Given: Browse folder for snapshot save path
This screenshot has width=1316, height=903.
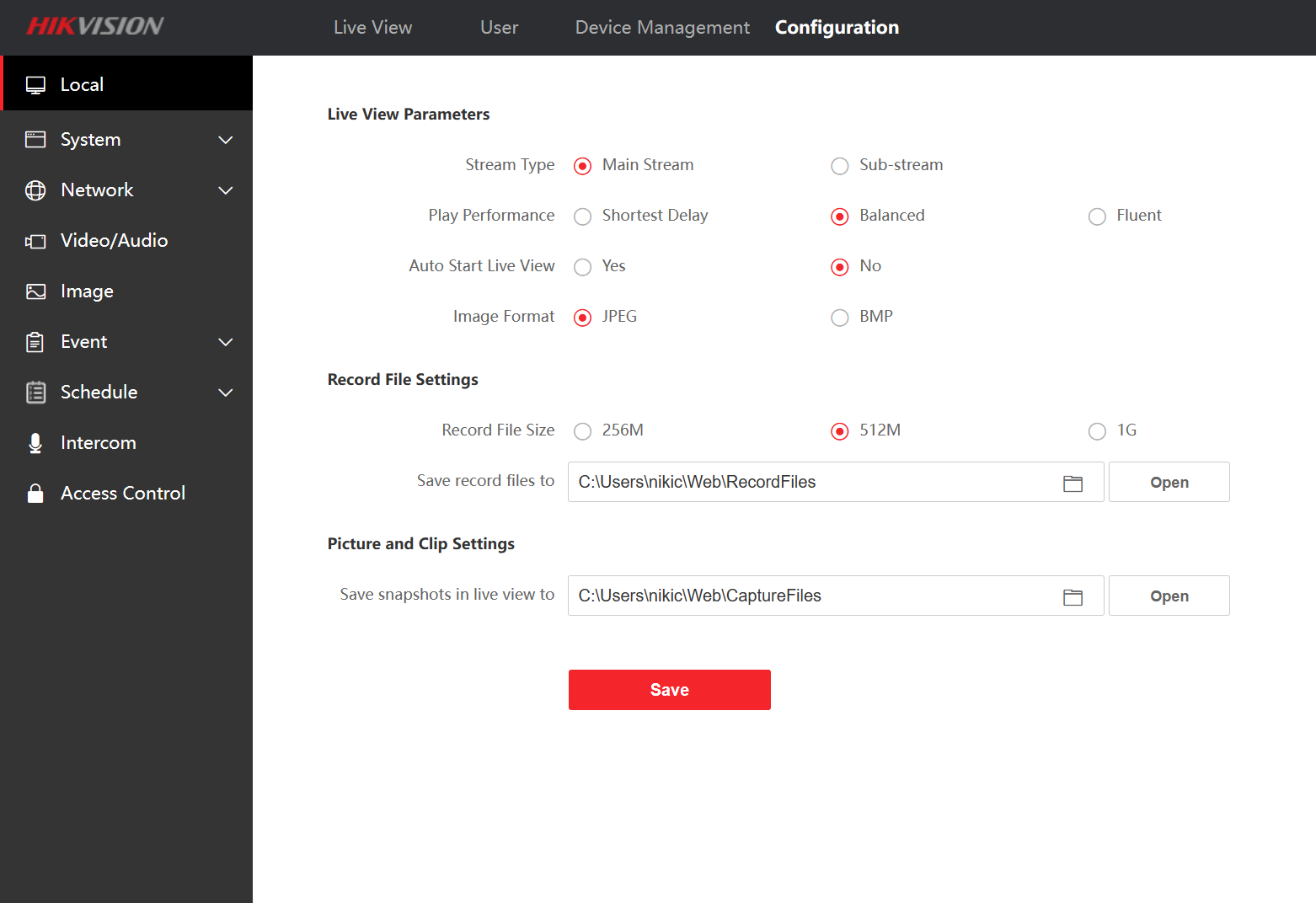Looking at the screenshot, I should pyautogui.click(x=1073, y=596).
